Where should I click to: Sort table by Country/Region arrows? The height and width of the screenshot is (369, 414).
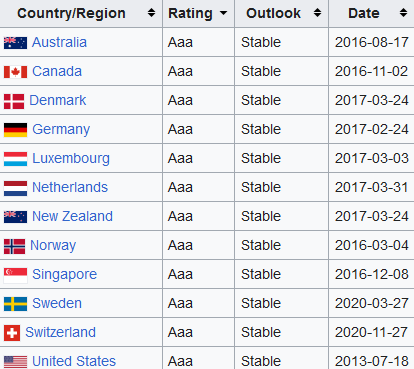click(151, 13)
